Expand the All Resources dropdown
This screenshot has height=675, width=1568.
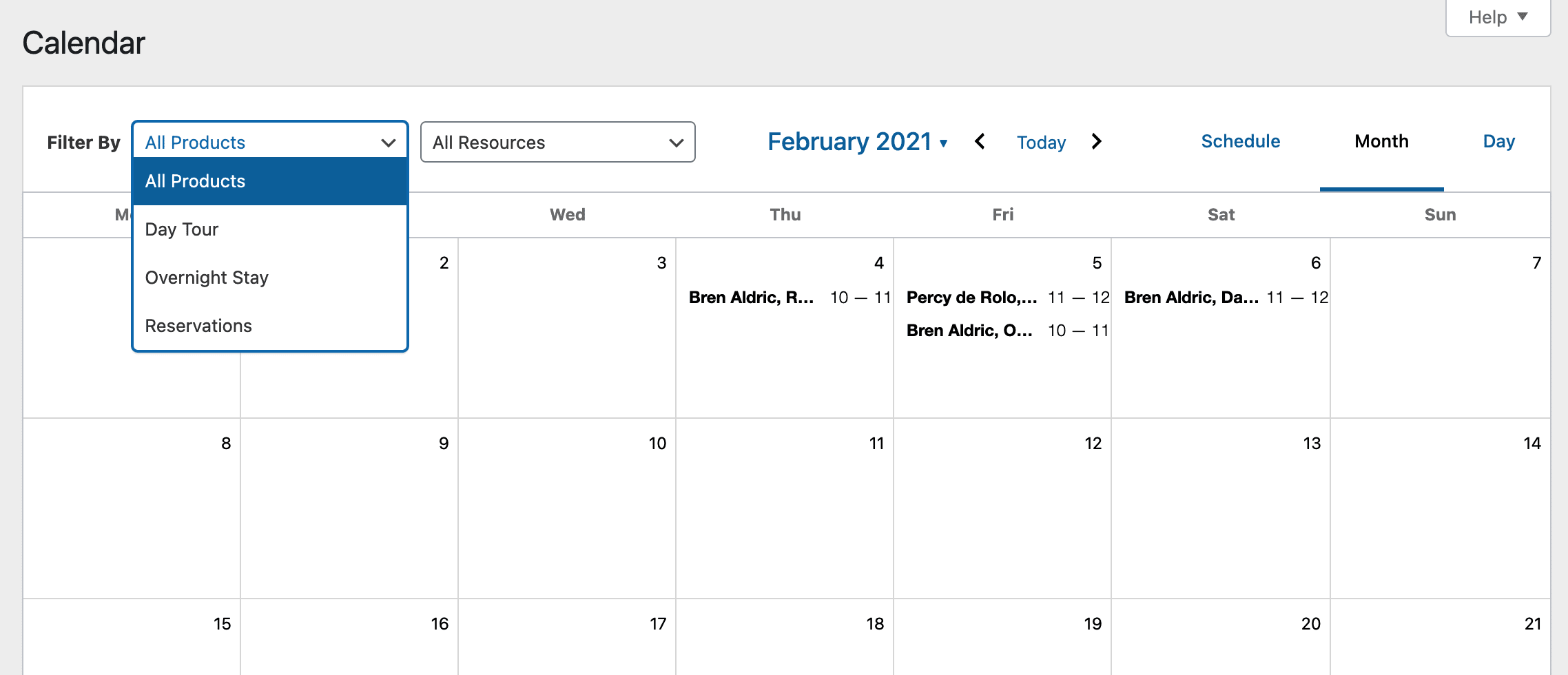(x=557, y=143)
